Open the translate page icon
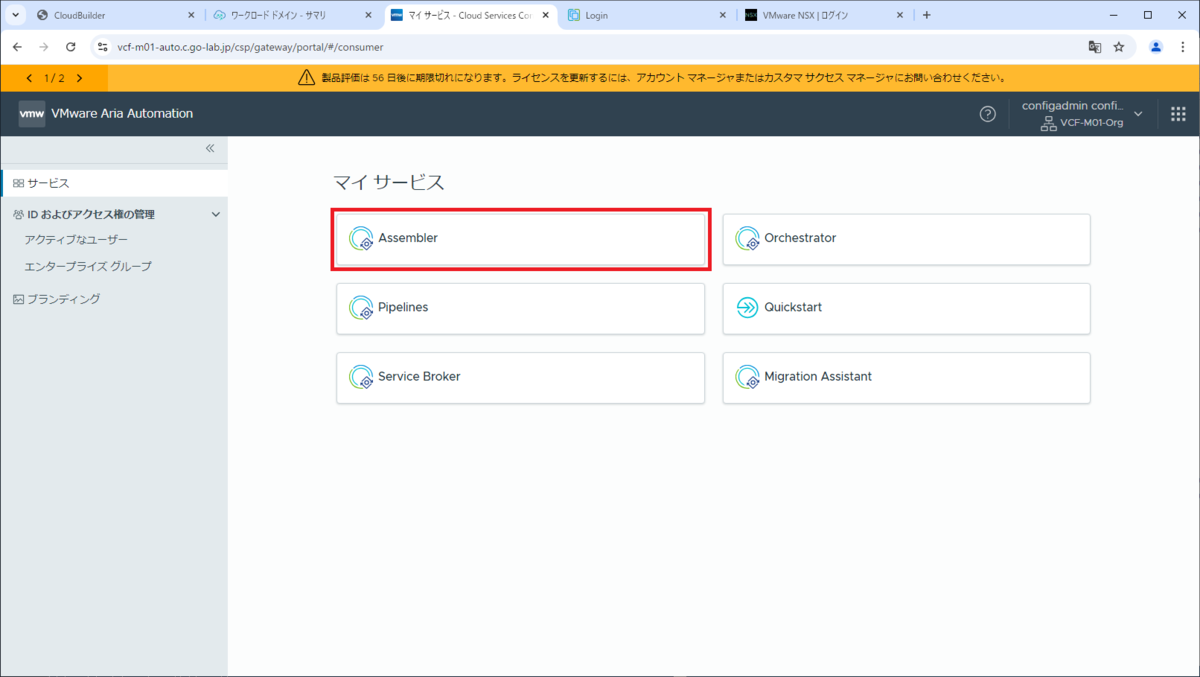 pos(1095,47)
